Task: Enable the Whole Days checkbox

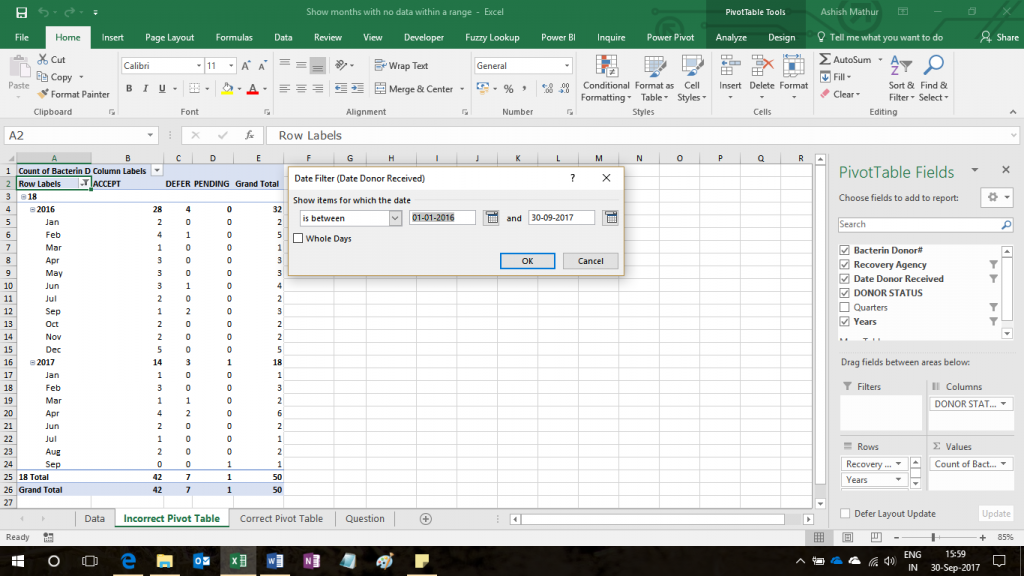Action: tap(298, 238)
